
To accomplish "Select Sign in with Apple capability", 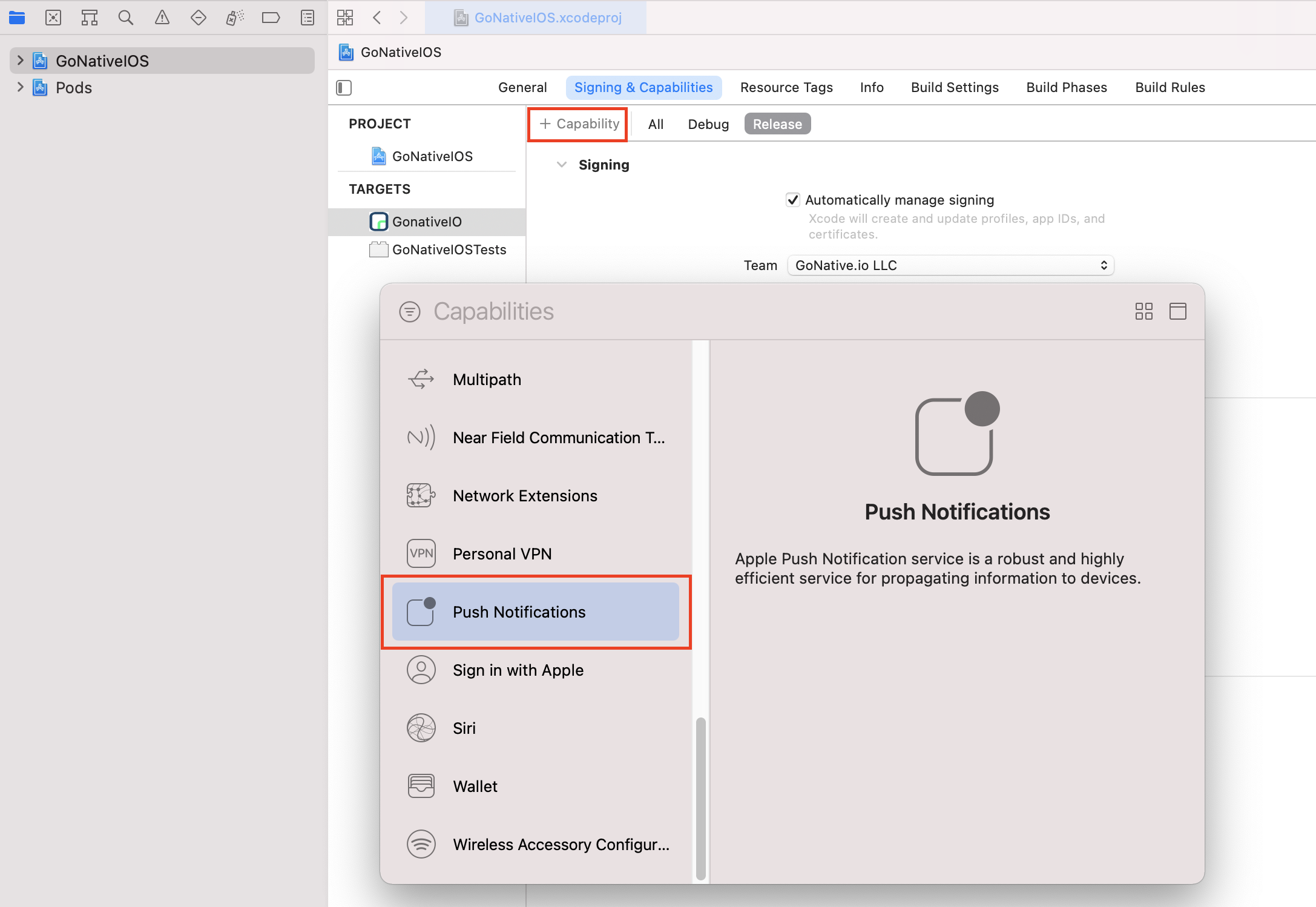I will click(518, 670).
